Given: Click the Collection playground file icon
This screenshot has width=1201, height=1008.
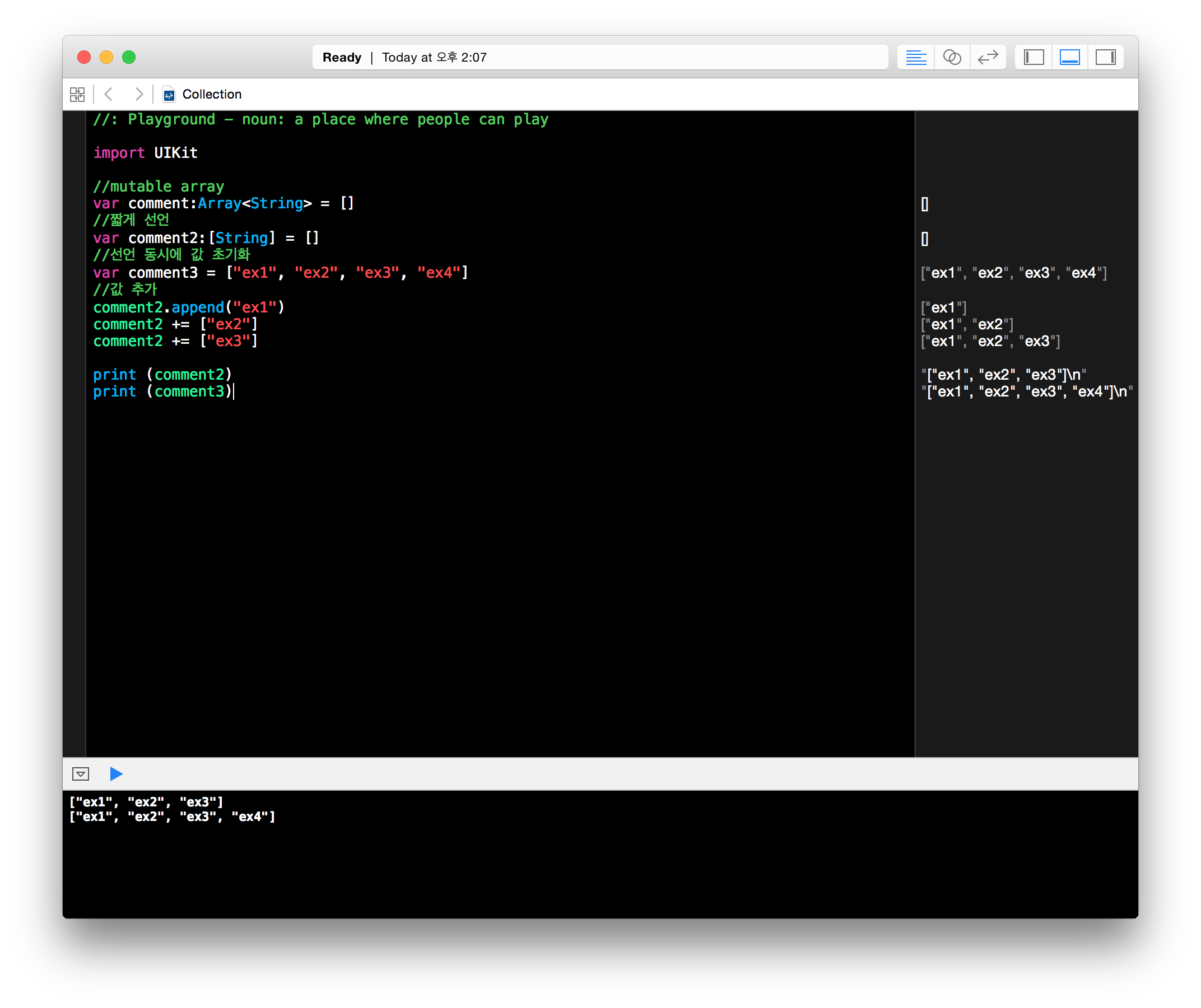Looking at the screenshot, I should click(169, 94).
